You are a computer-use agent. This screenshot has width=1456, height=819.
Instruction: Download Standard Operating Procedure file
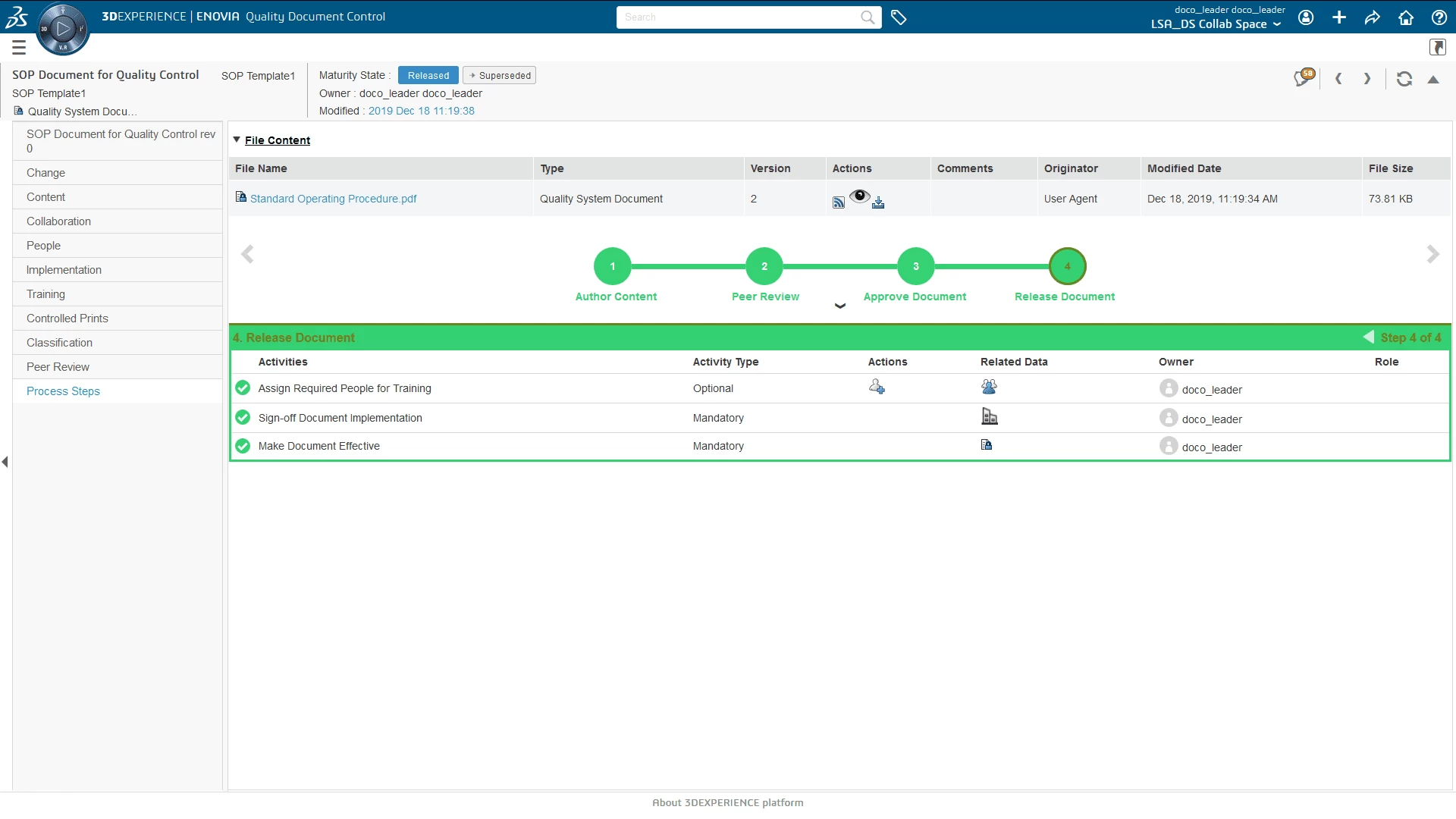coord(878,202)
